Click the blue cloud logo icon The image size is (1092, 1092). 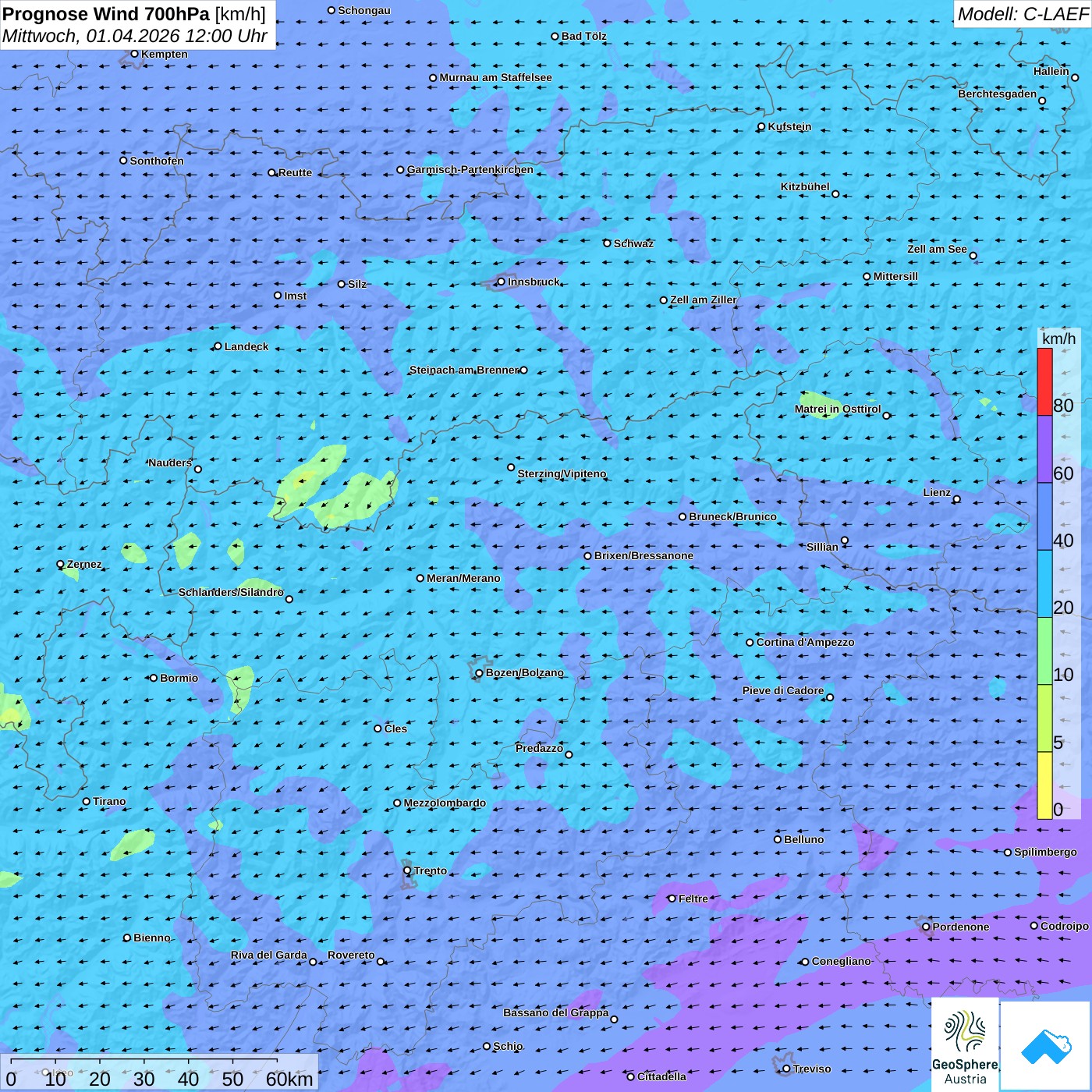coord(1046,1046)
